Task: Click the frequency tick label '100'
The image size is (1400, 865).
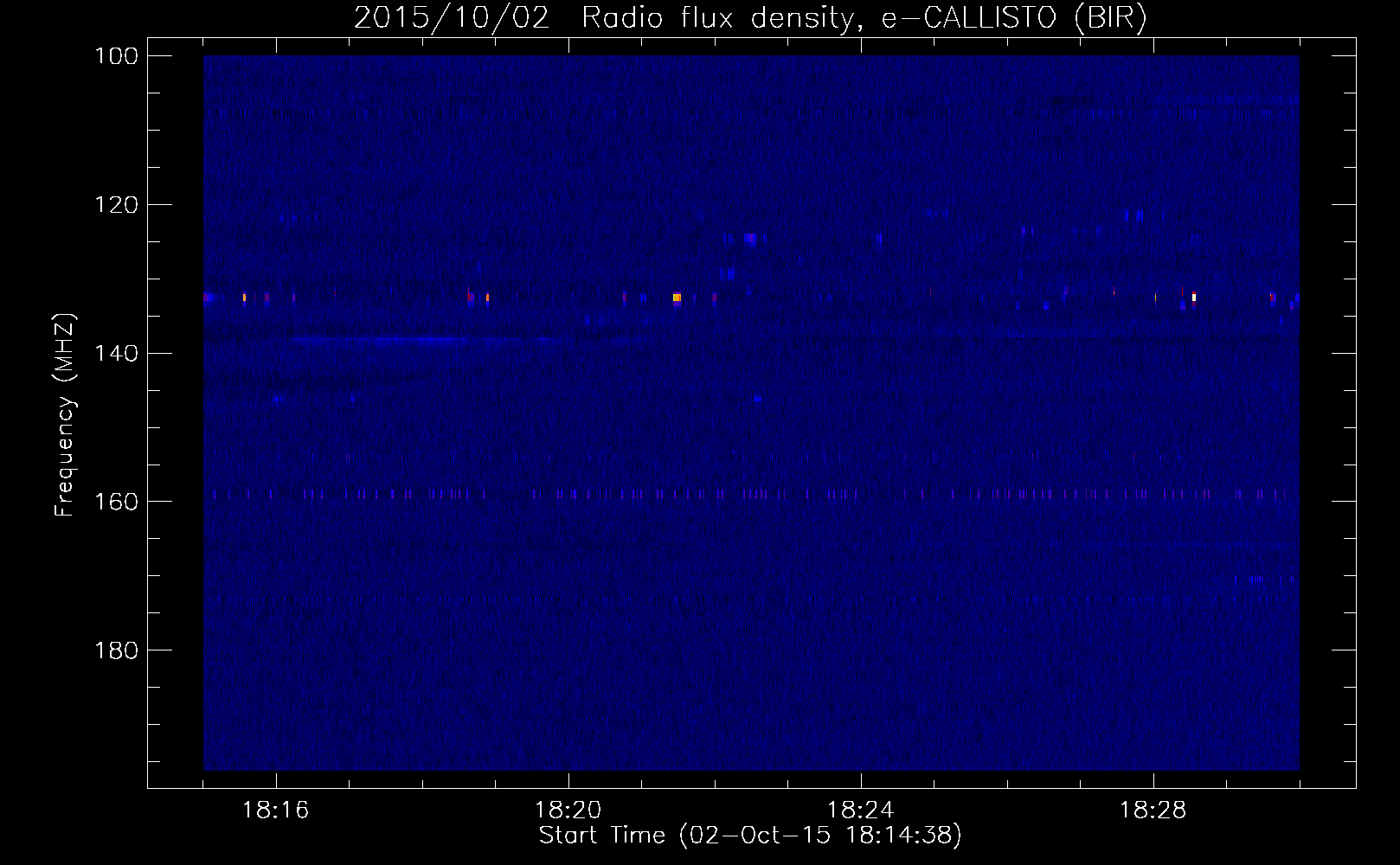Action: 119,55
